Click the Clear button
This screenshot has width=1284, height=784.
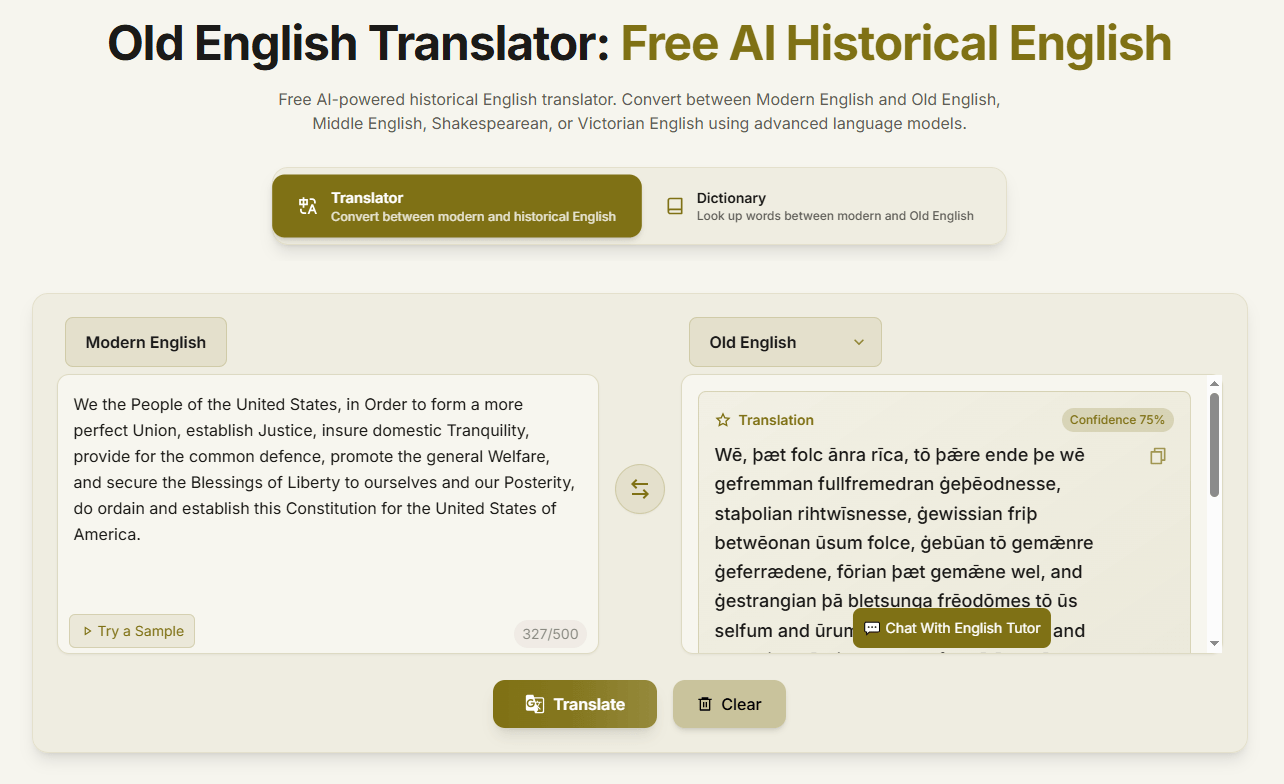[729, 704]
